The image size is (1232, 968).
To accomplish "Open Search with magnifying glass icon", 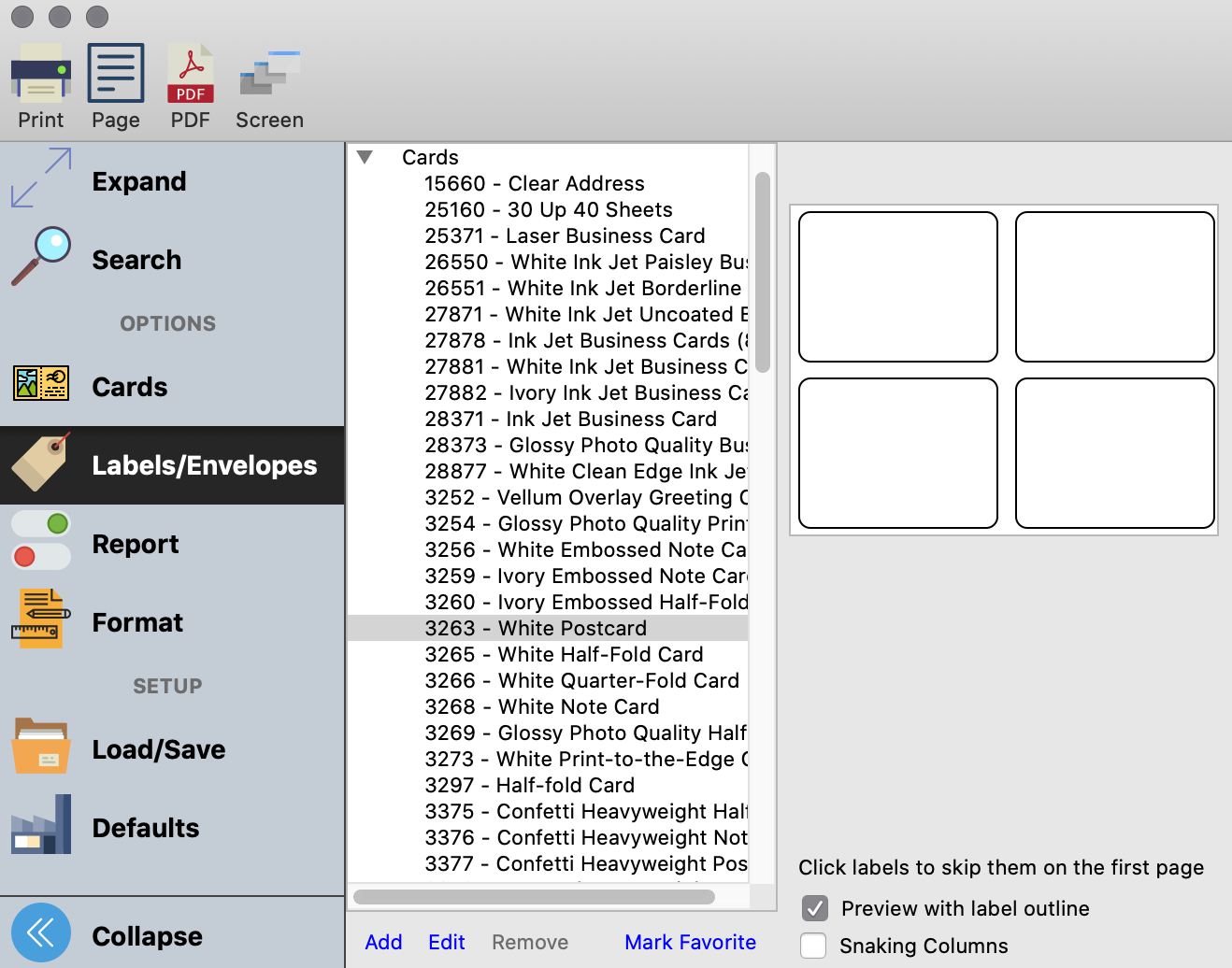I will pyautogui.click(x=41, y=257).
